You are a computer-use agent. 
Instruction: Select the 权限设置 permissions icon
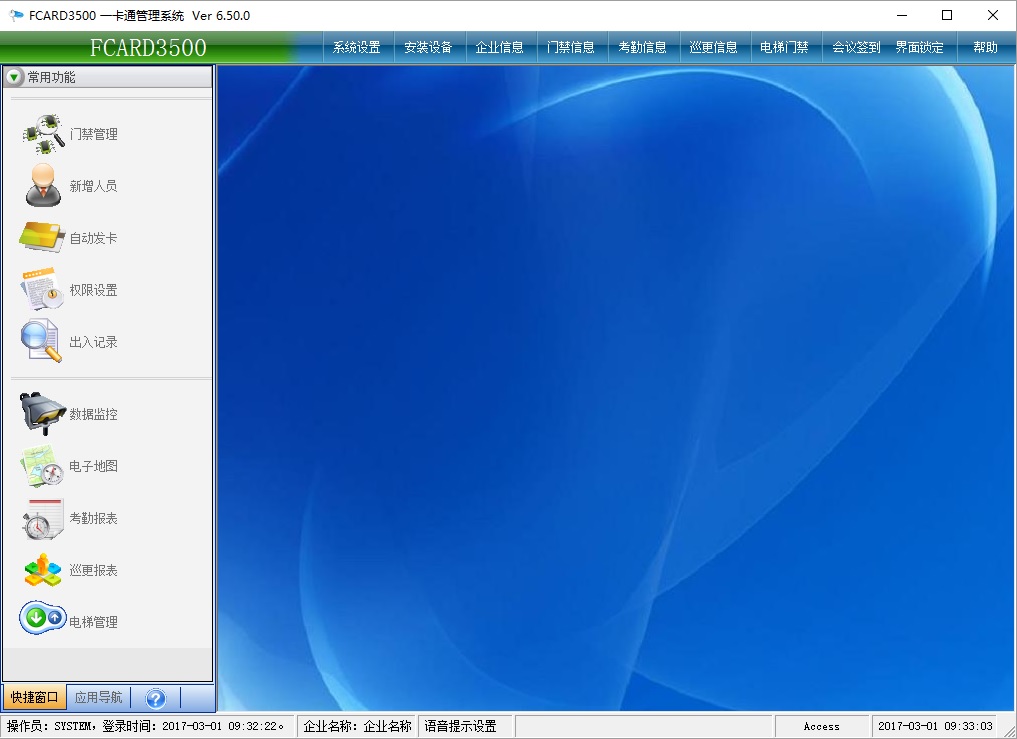(42, 290)
